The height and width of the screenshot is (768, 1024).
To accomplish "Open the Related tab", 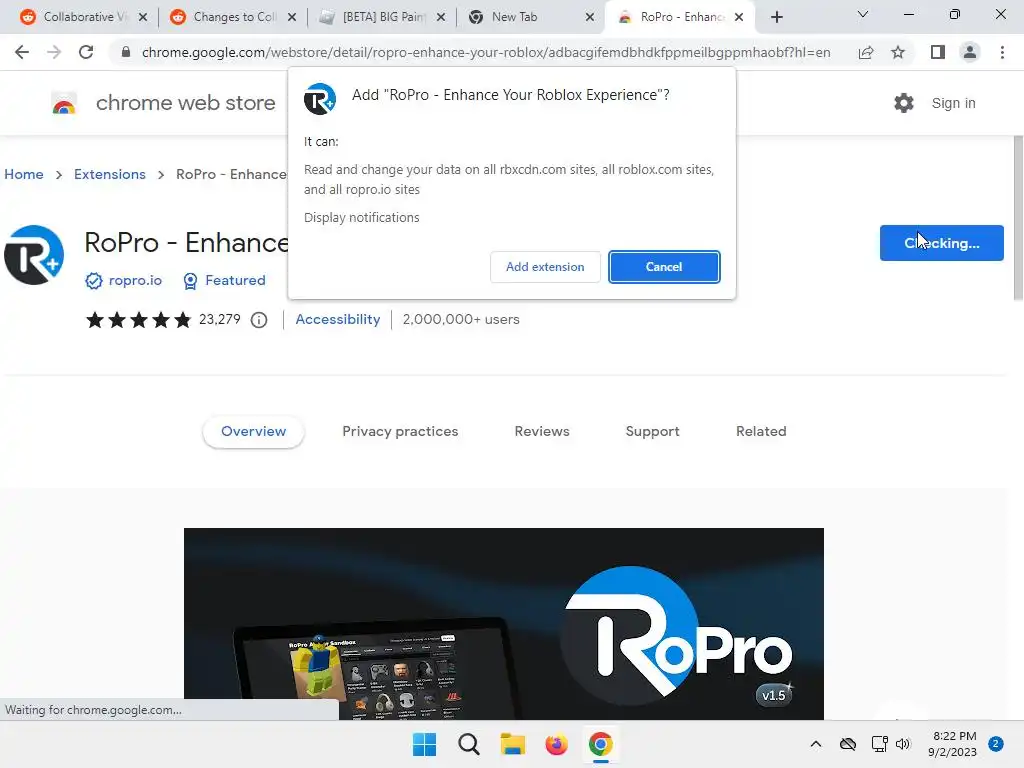I will 761,431.
